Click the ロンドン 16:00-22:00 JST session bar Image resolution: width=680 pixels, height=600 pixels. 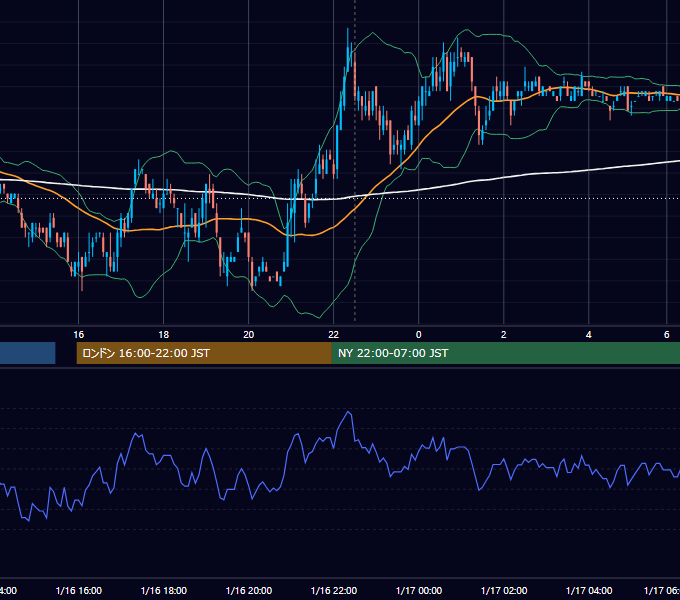[204, 353]
